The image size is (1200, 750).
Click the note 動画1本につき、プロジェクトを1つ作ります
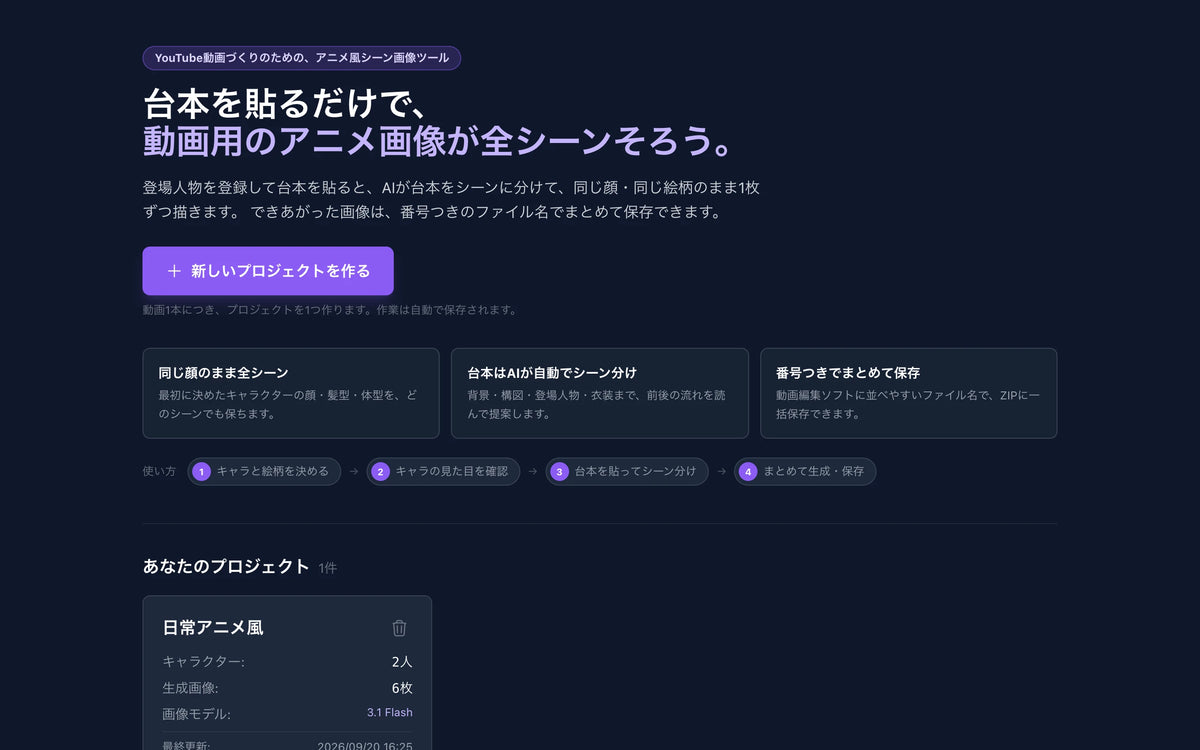click(331, 310)
